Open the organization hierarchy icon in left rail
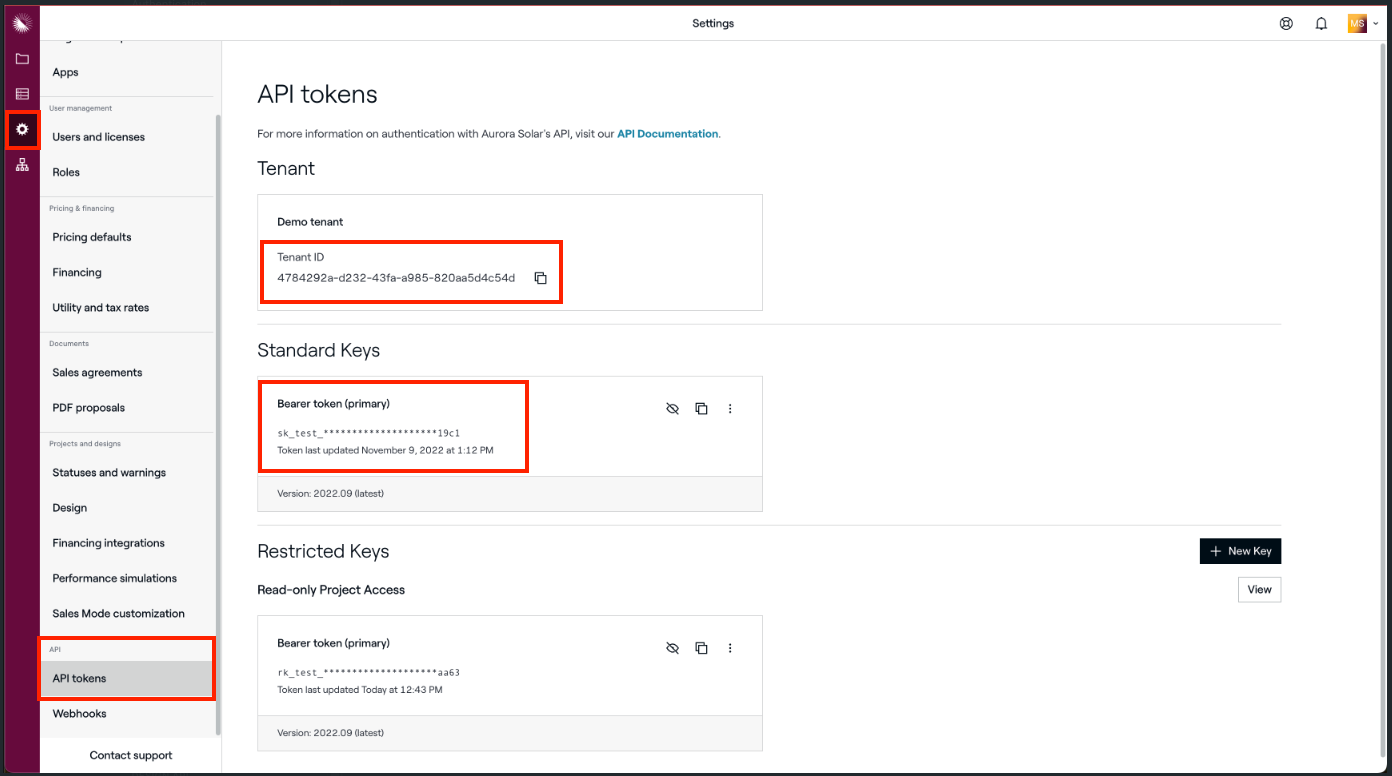This screenshot has width=1392, height=776. pos(22,165)
